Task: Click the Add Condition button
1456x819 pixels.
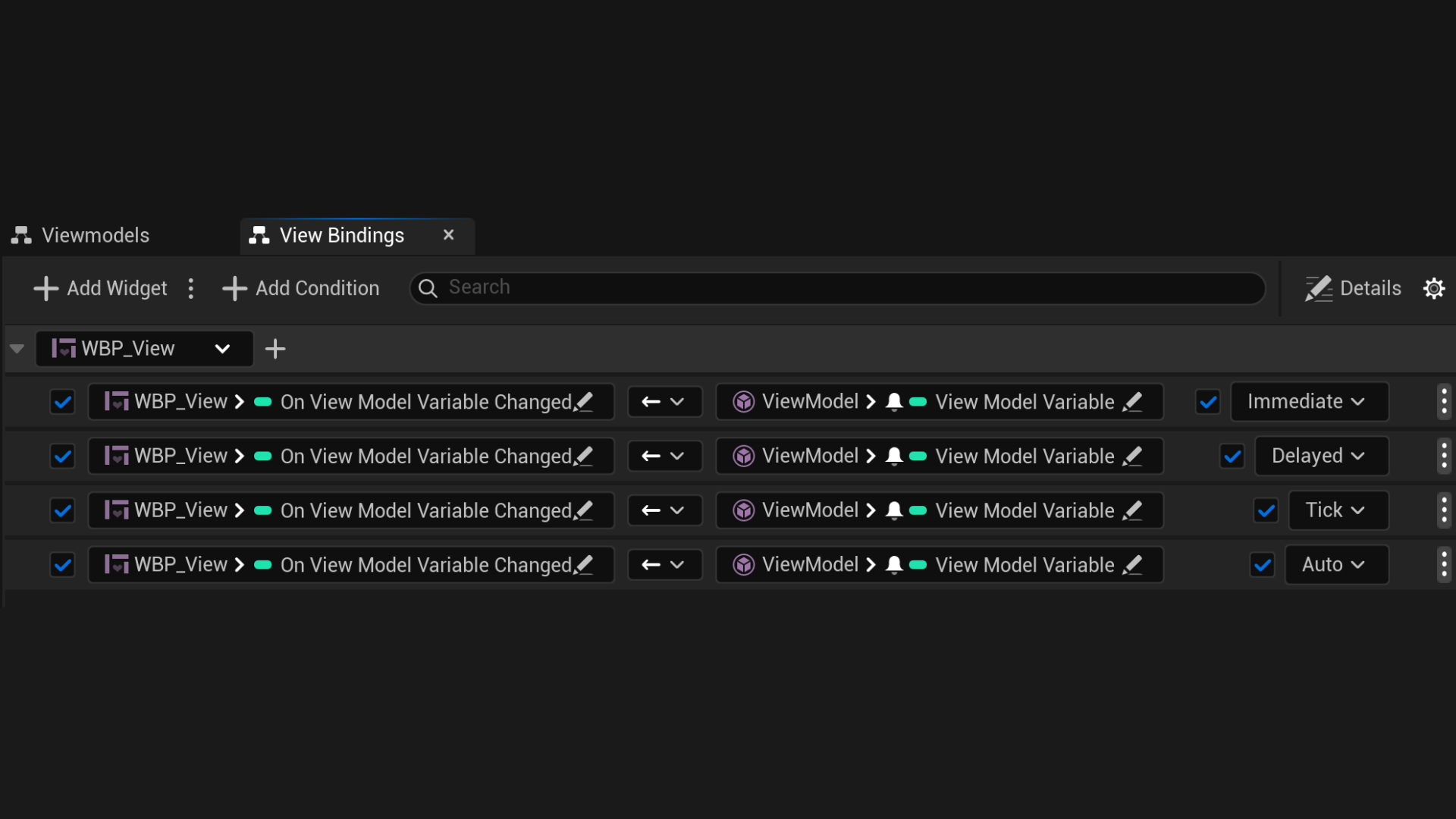Action: coord(301,288)
